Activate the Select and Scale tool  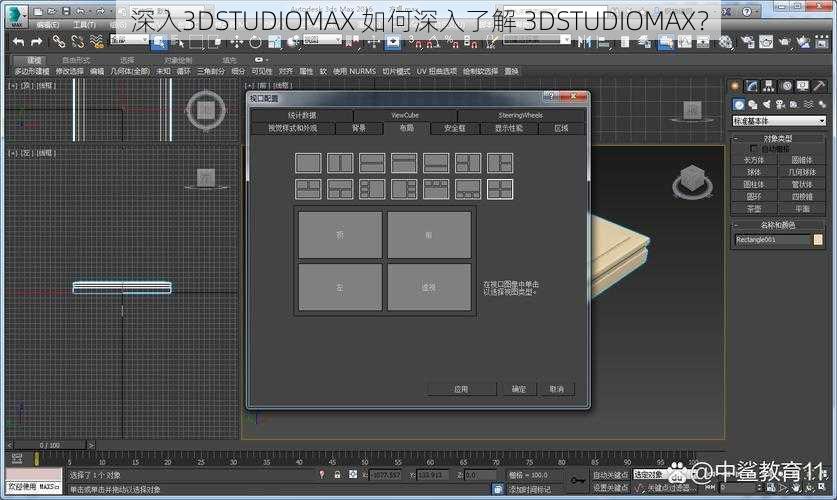pos(274,42)
